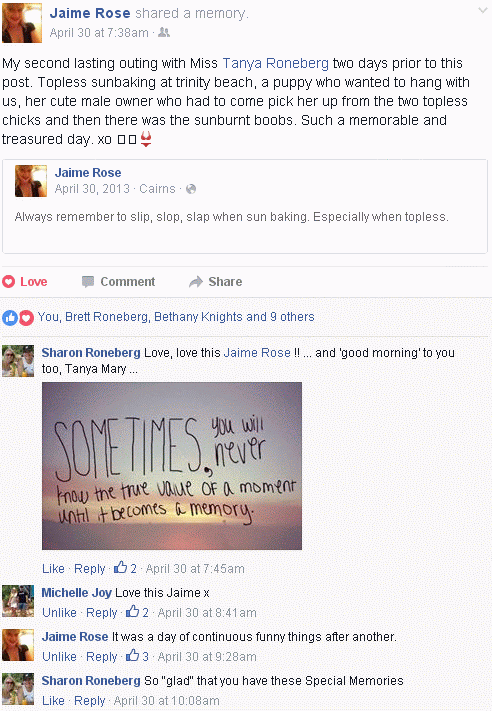Click the thumbs-up count on Sharon's photo comment
492x711 pixels.
coord(125,568)
